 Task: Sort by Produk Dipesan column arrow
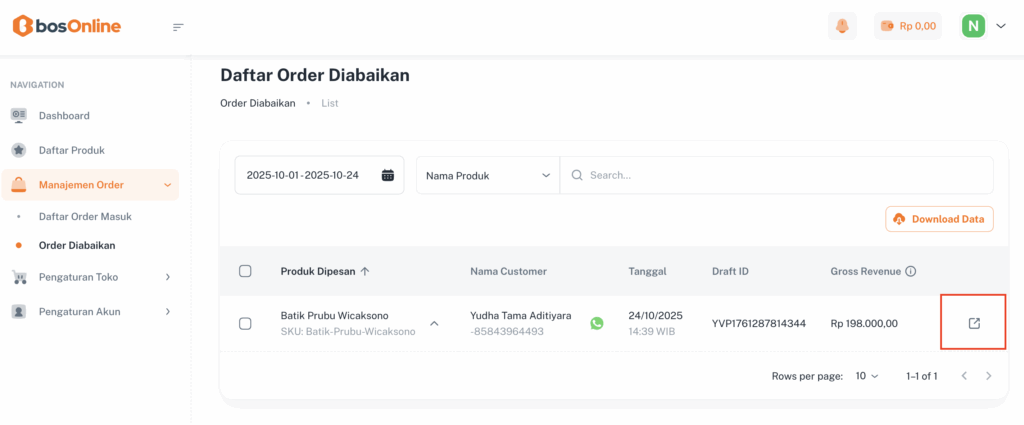click(x=365, y=271)
